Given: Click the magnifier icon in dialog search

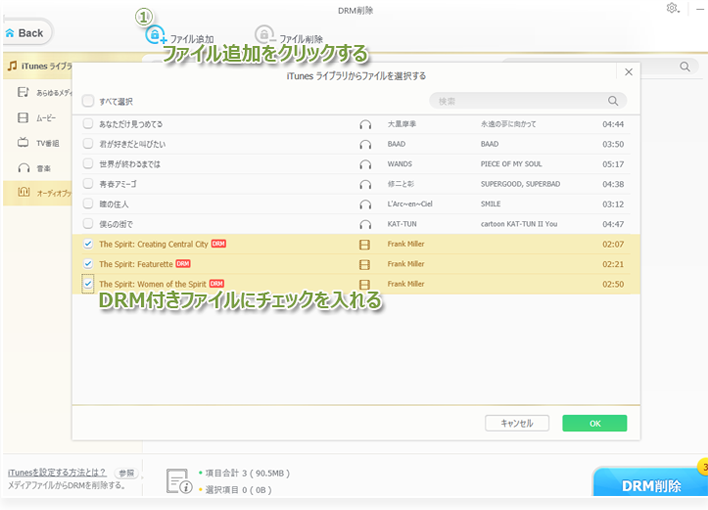Looking at the screenshot, I should [613, 101].
